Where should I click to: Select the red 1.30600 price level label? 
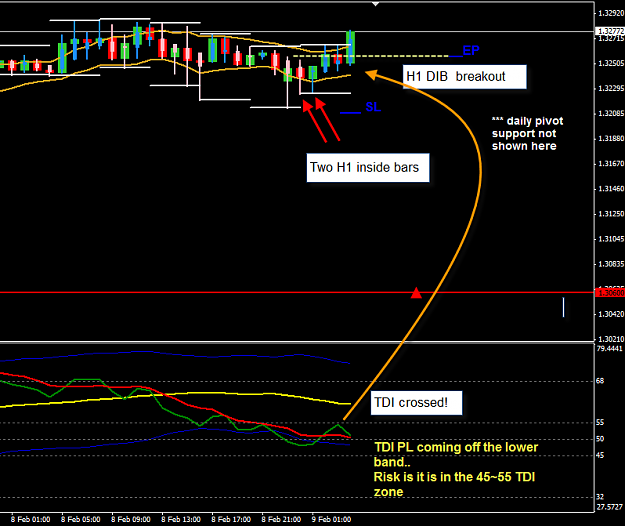click(609, 293)
